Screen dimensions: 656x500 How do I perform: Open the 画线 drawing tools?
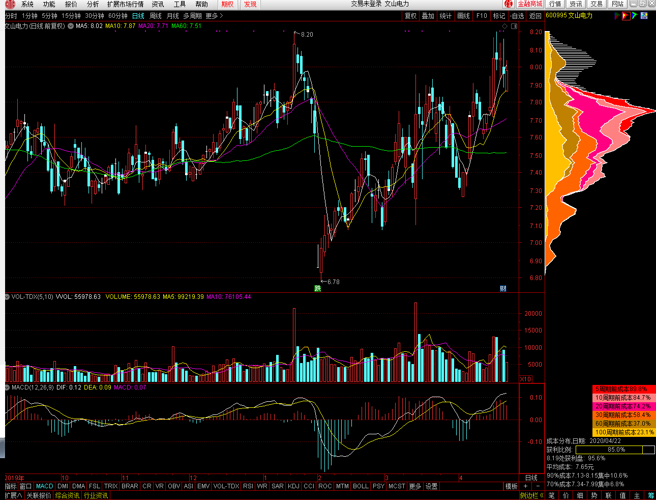point(463,16)
